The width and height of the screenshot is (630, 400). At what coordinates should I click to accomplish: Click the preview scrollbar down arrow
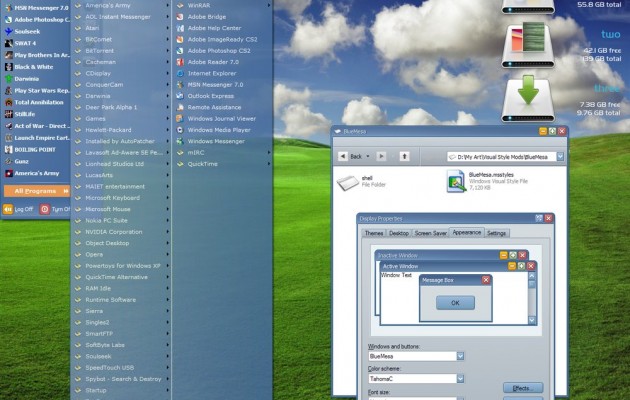532,320
